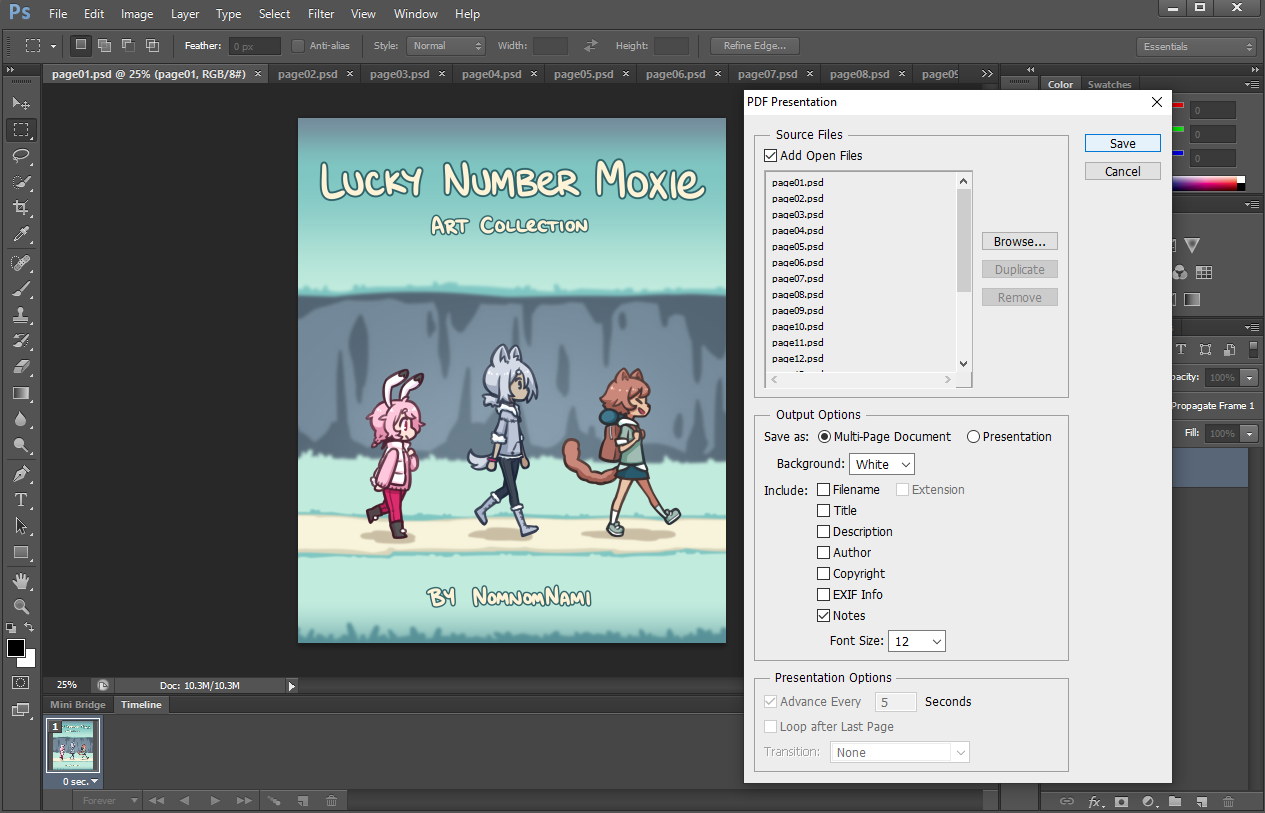The image size is (1265, 813).
Task: Open the Background color dropdown
Action: click(x=882, y=464)
